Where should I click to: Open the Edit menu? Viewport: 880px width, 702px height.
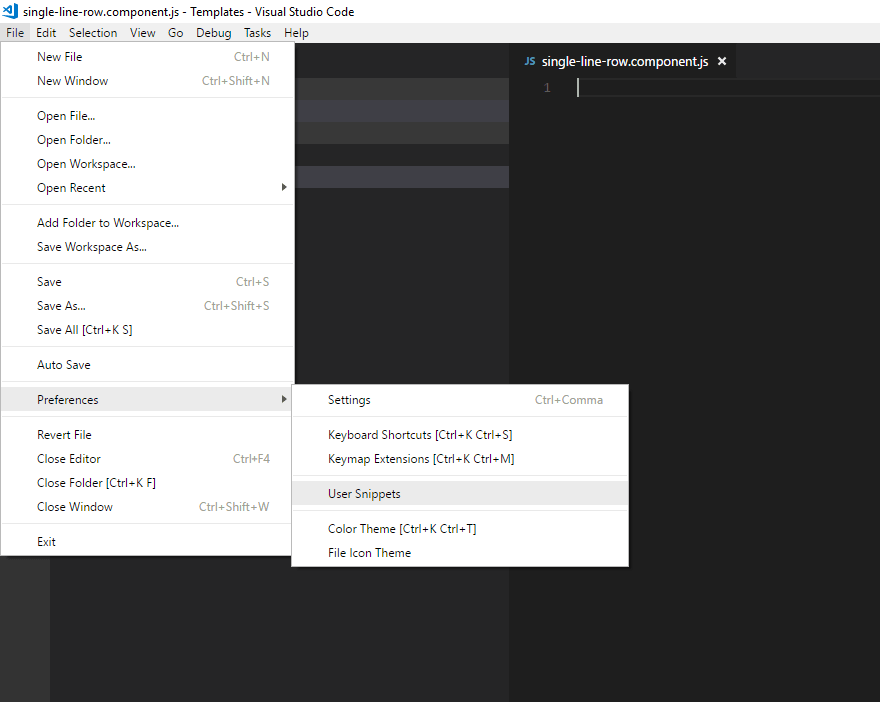point(46,33)
